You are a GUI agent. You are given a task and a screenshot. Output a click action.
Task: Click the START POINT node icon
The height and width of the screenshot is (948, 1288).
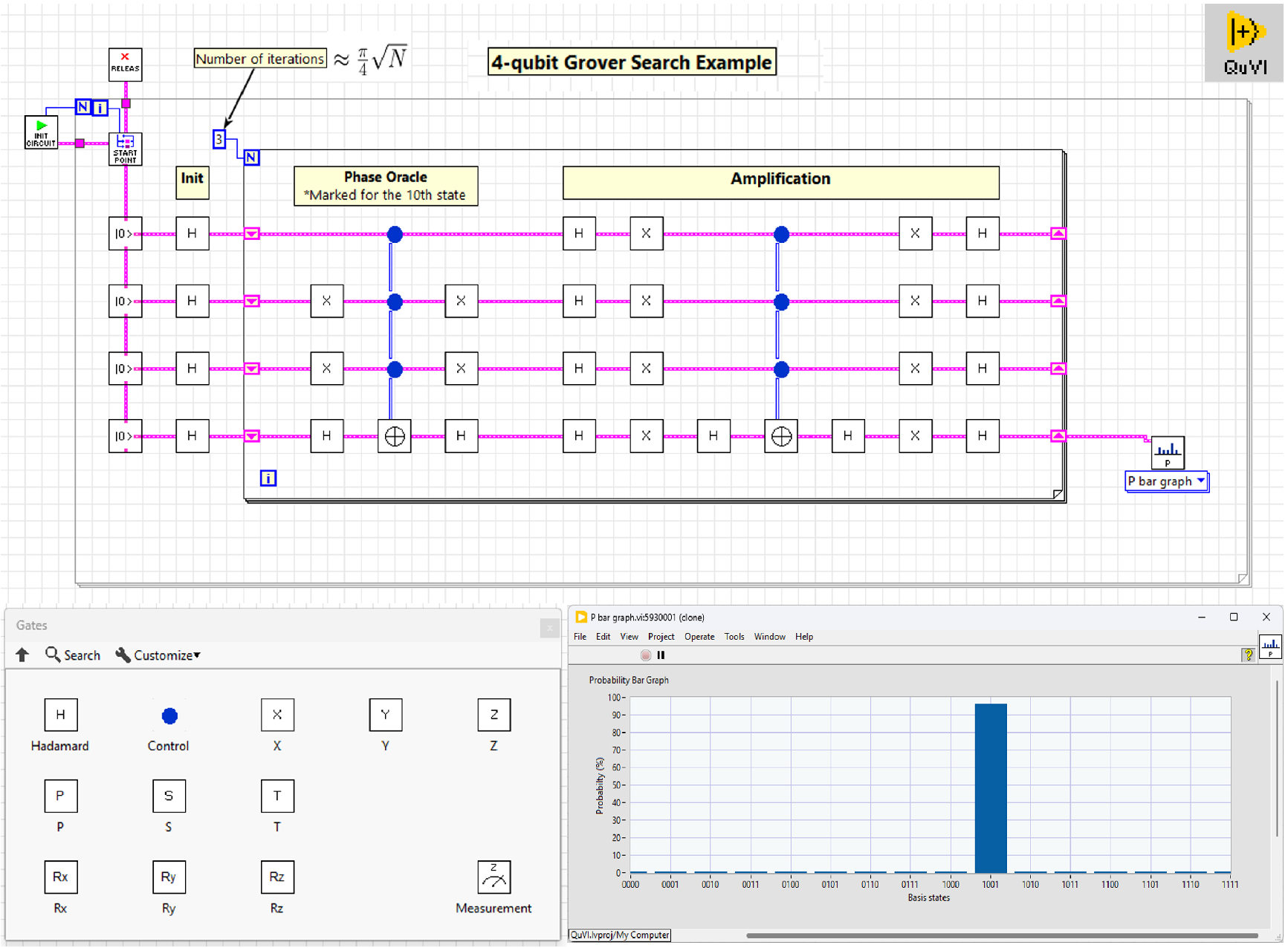click(x=124, y=148)
